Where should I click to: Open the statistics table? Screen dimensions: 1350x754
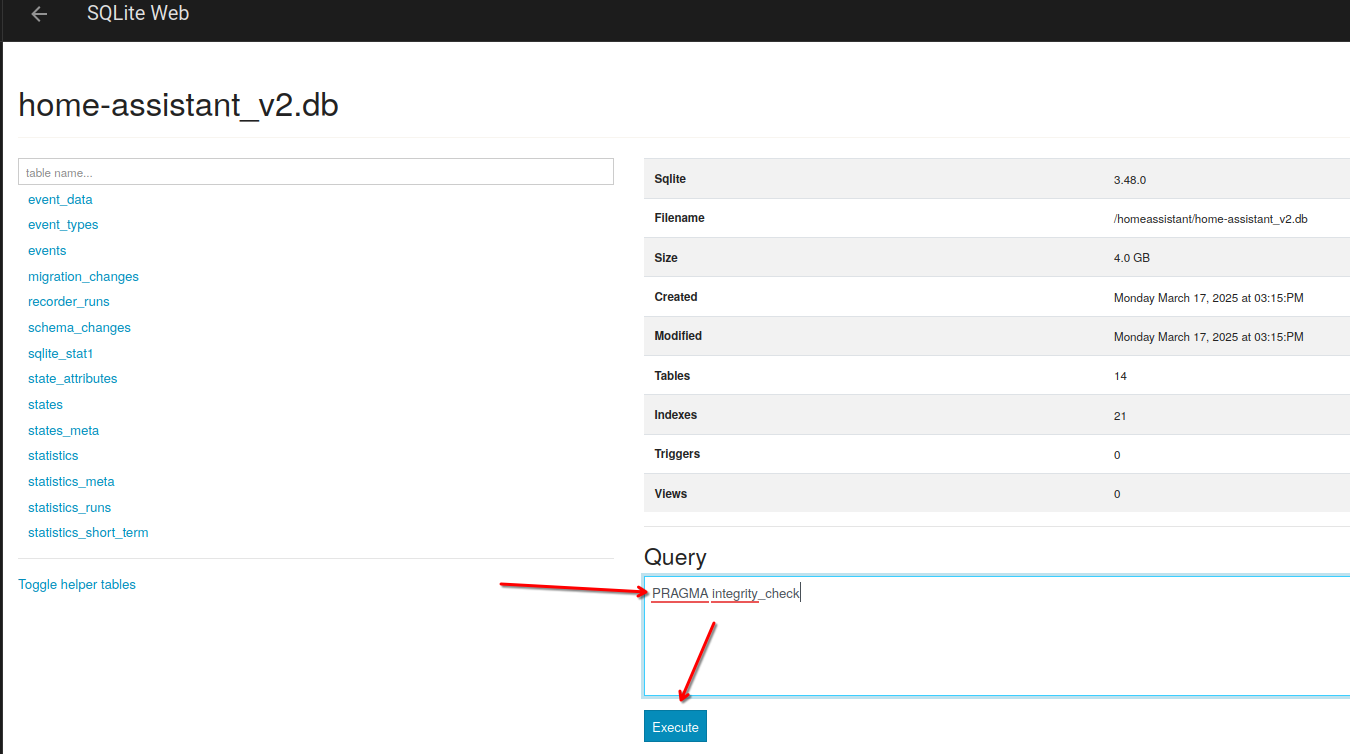pos(53,455)
